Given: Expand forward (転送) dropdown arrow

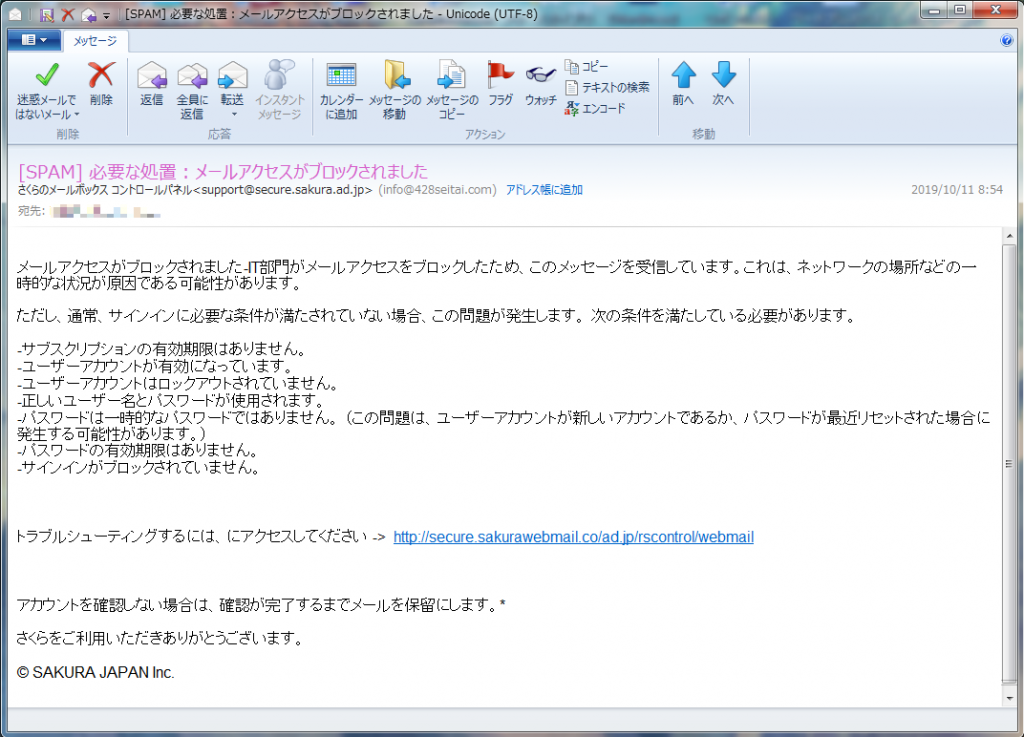Looking at the screenshot, I should 233,115.
